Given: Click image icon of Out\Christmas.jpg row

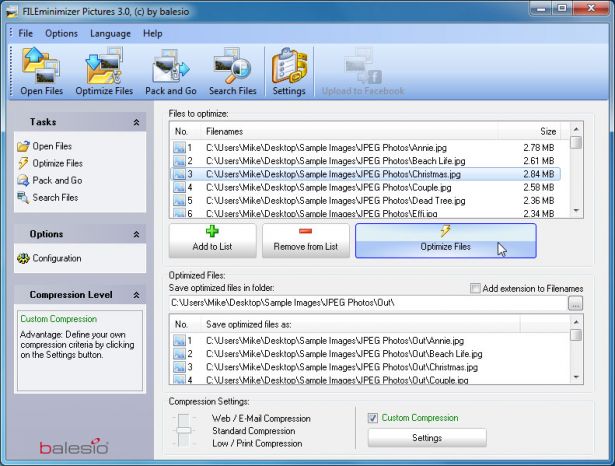Looking at the screenshot, I should point(179,368).
